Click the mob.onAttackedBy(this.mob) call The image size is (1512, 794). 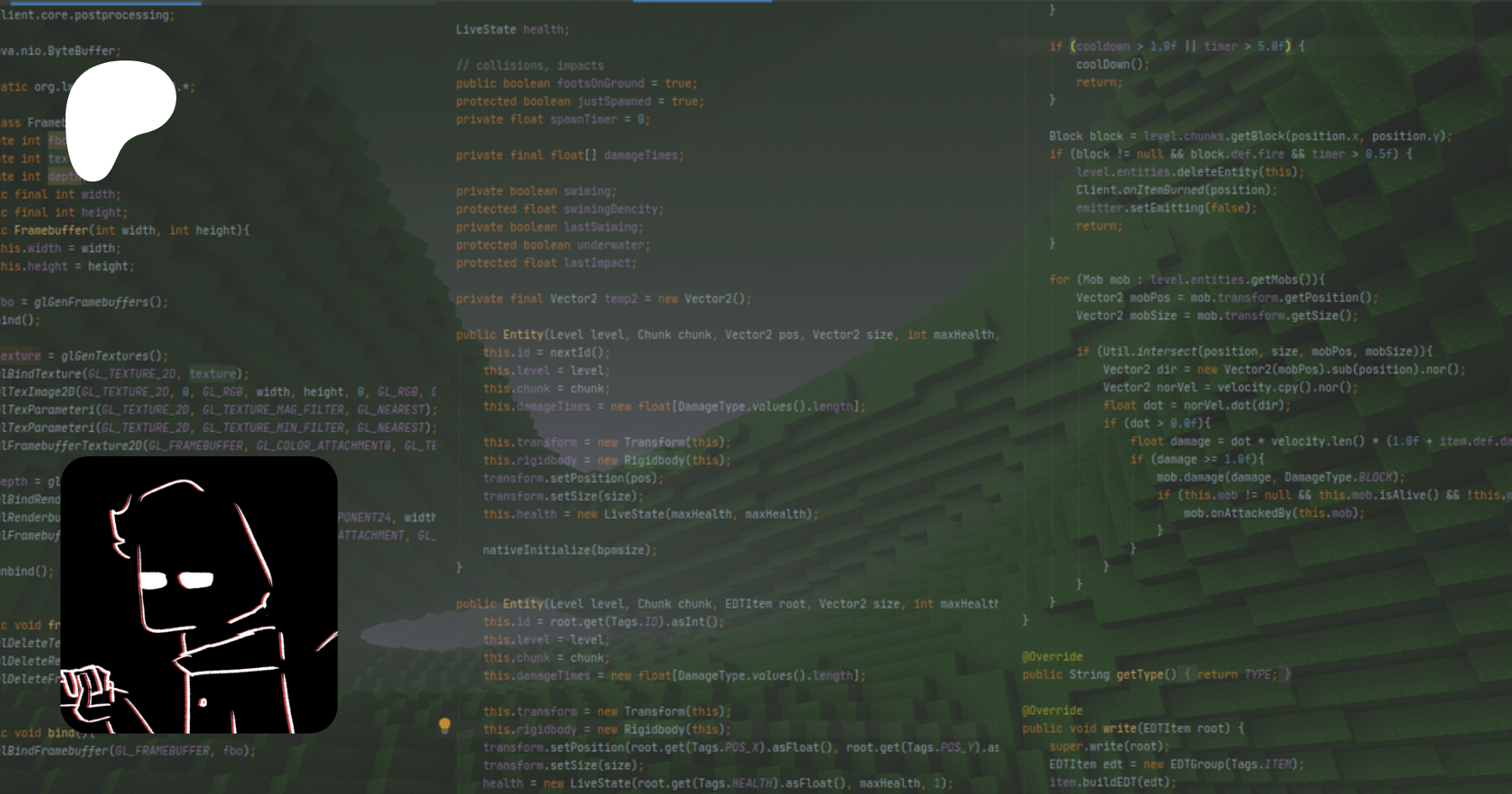1273,513
